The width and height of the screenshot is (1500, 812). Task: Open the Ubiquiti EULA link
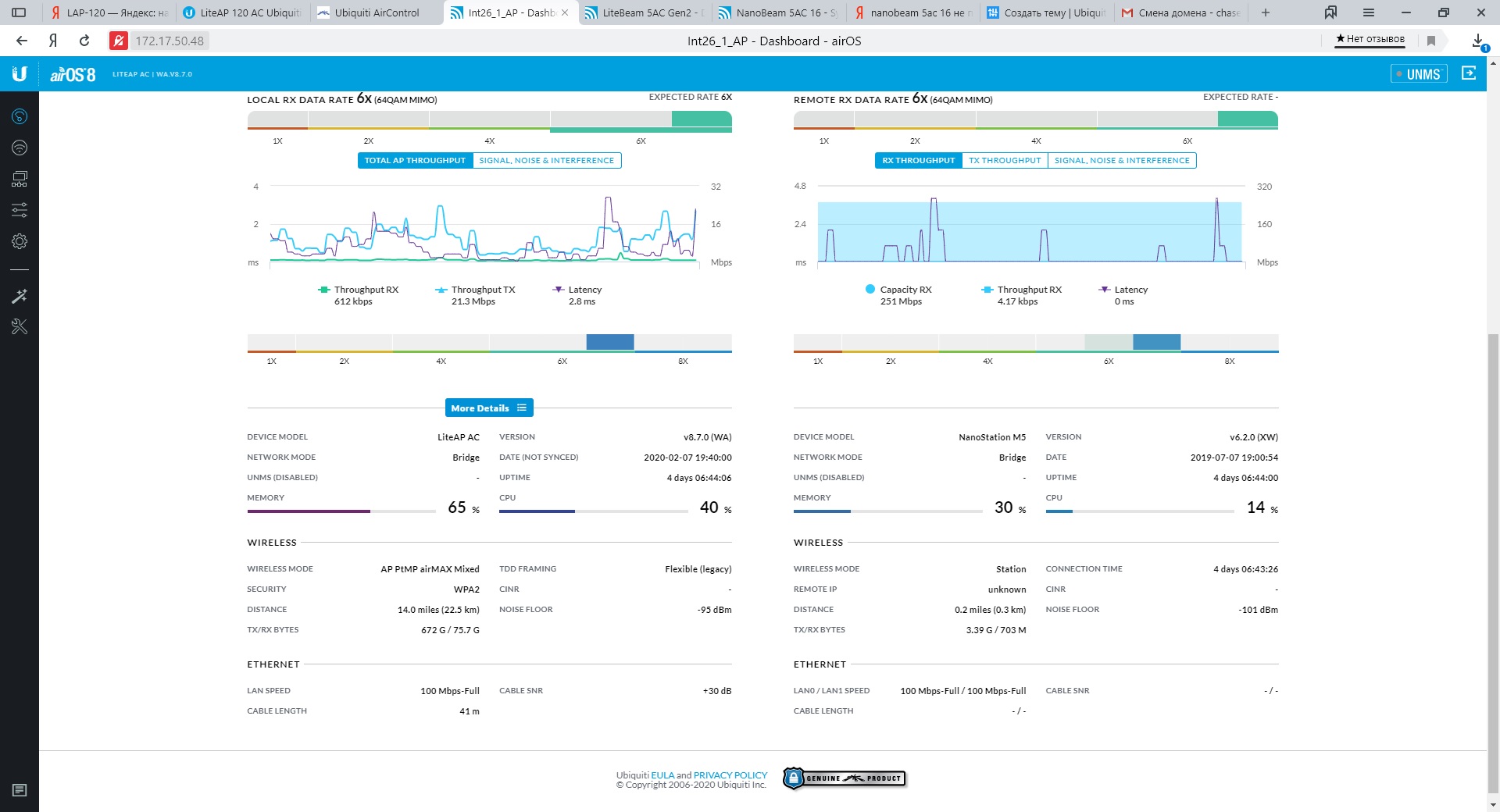click(x=662, y=775)
